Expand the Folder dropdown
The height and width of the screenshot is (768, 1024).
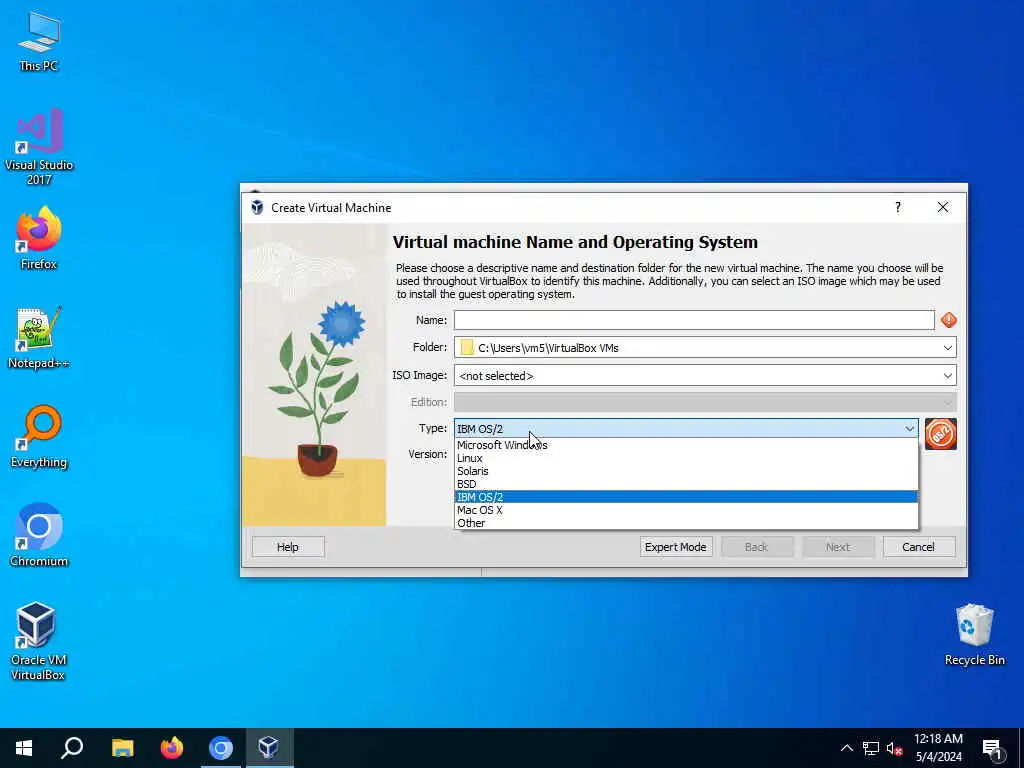[948, 347]
